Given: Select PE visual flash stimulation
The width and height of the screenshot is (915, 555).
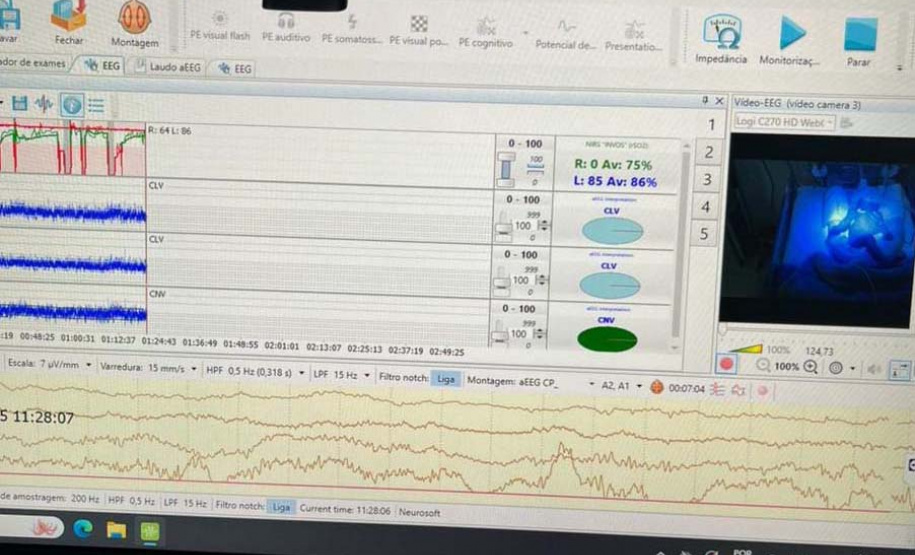Looking at the screenshot, I should [x=219, y=26].
